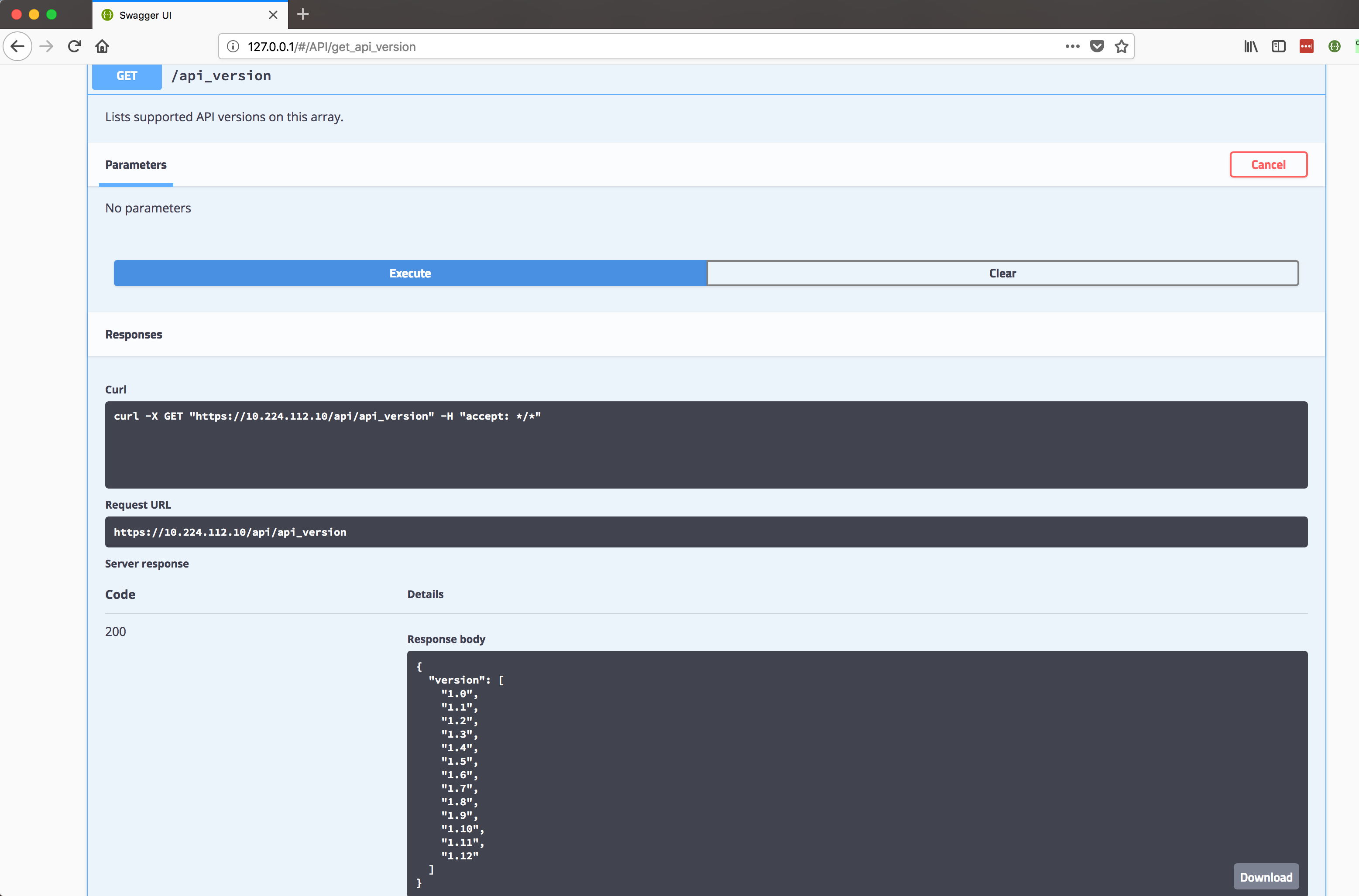
Task: Navigate back with the back arrow
Action: [17, 46]
